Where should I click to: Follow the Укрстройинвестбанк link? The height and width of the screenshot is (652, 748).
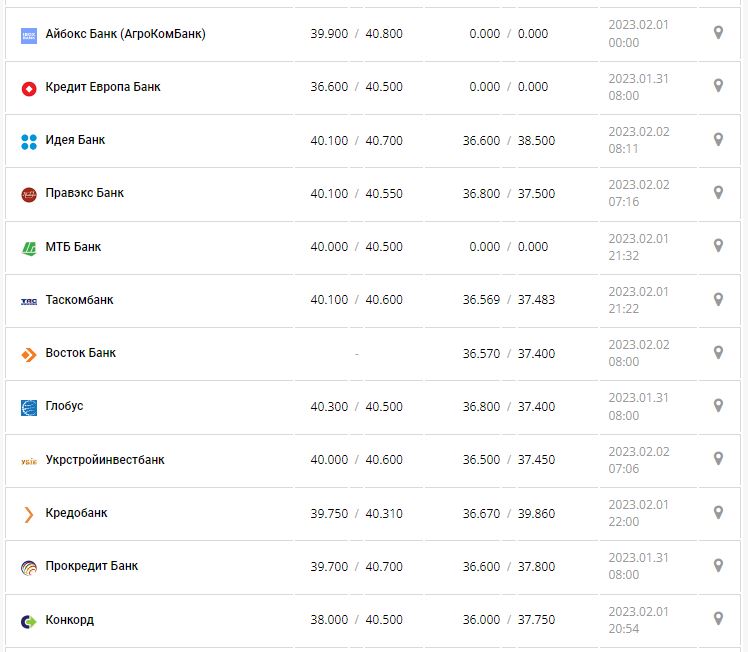click(105, 460)
